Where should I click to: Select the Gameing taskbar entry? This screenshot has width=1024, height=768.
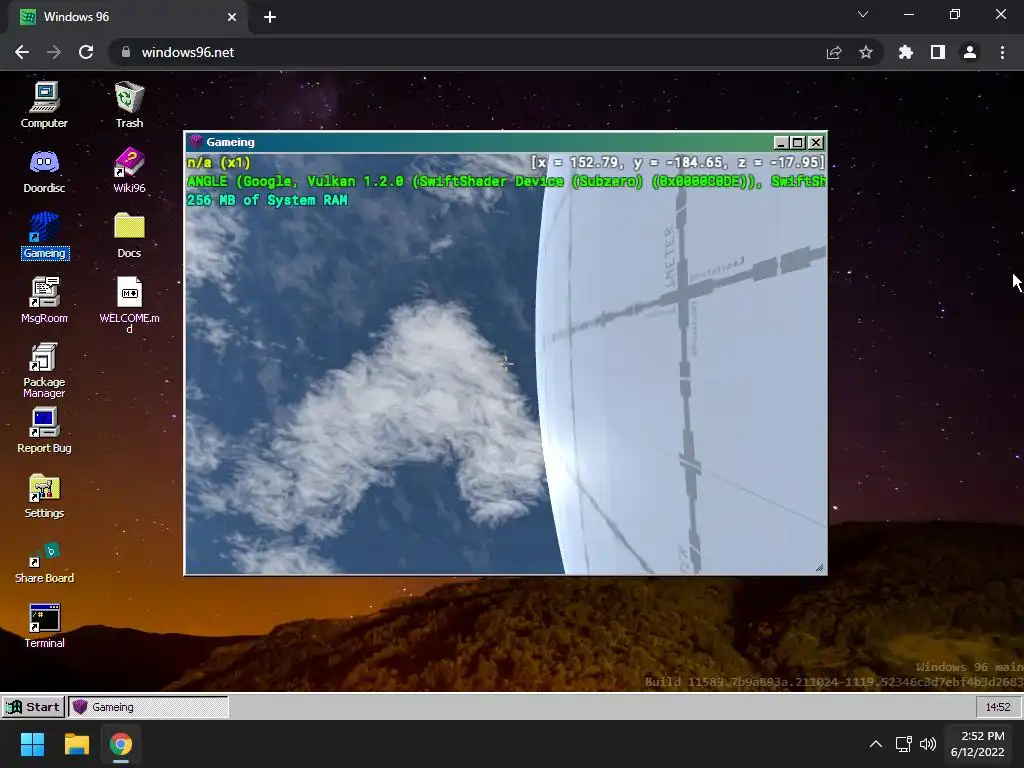[x=149, y=707]
